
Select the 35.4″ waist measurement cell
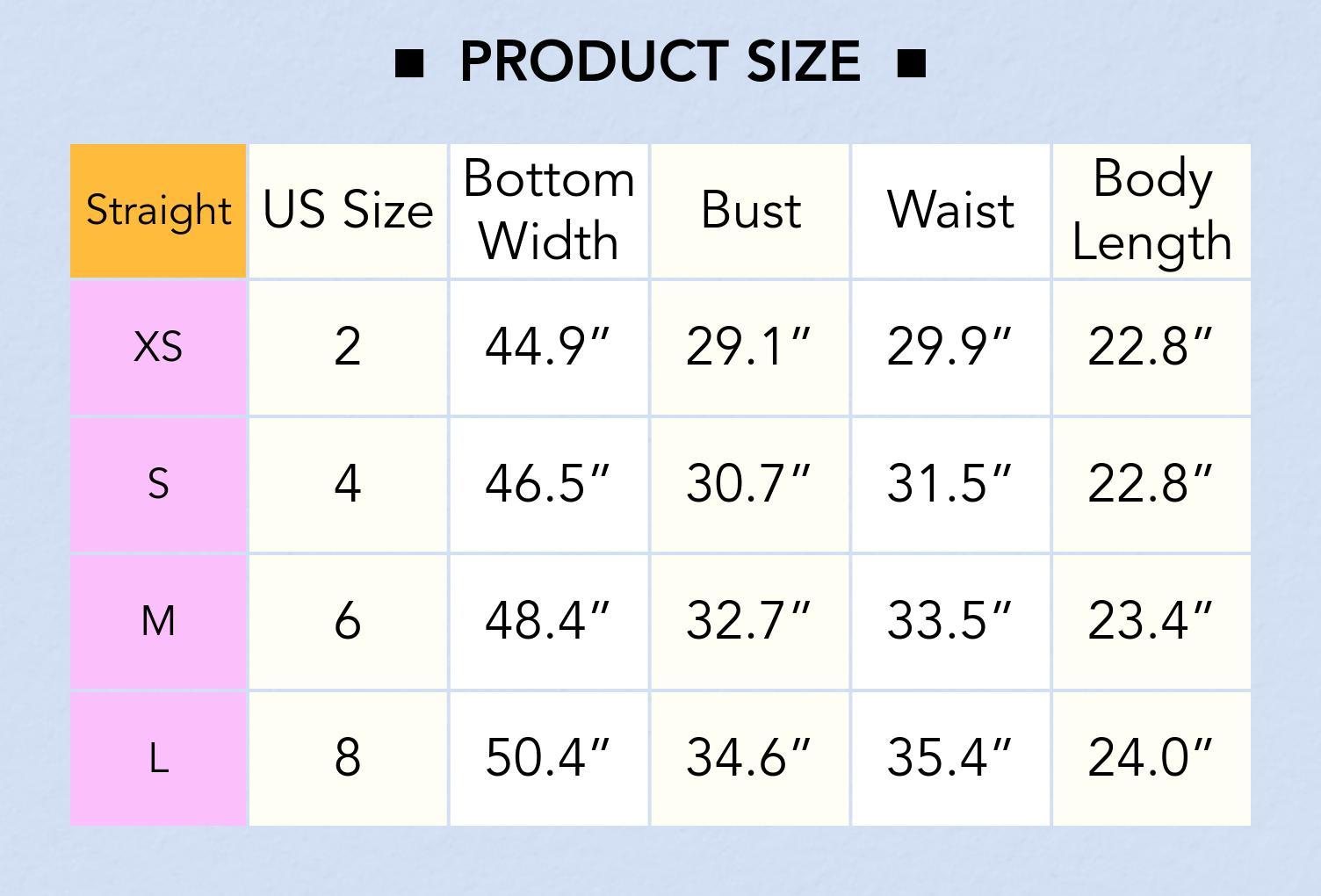click(950, 758)
